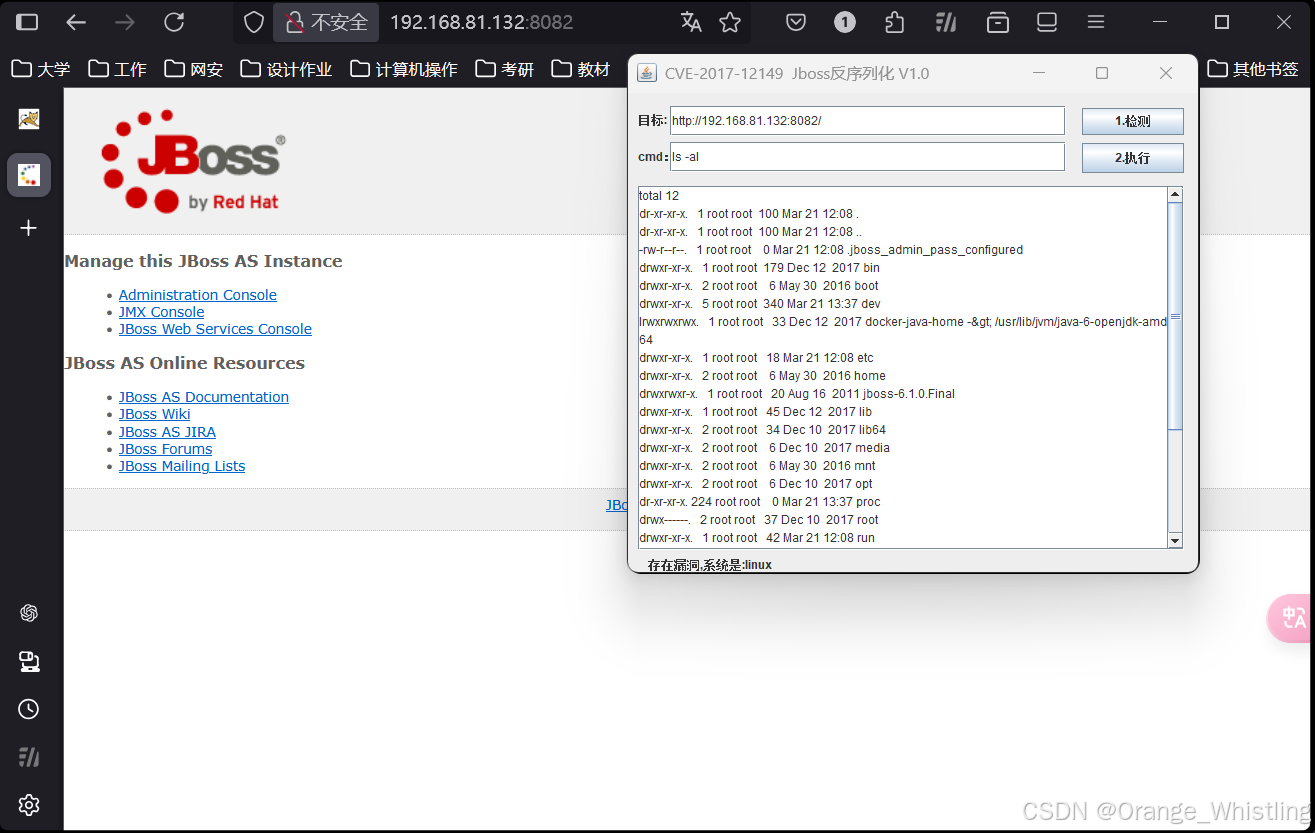
Task: Open the 教材 bookmark folder
Action: coord(581,69)
